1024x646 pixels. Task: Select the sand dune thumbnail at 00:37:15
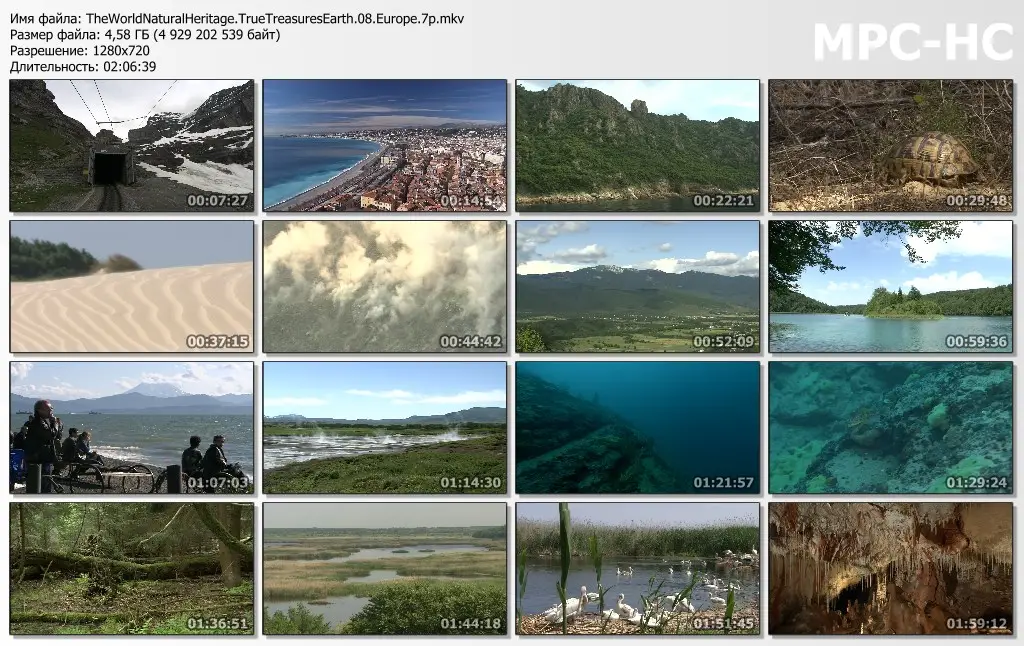pyautogui.click(x=132, y=287)
